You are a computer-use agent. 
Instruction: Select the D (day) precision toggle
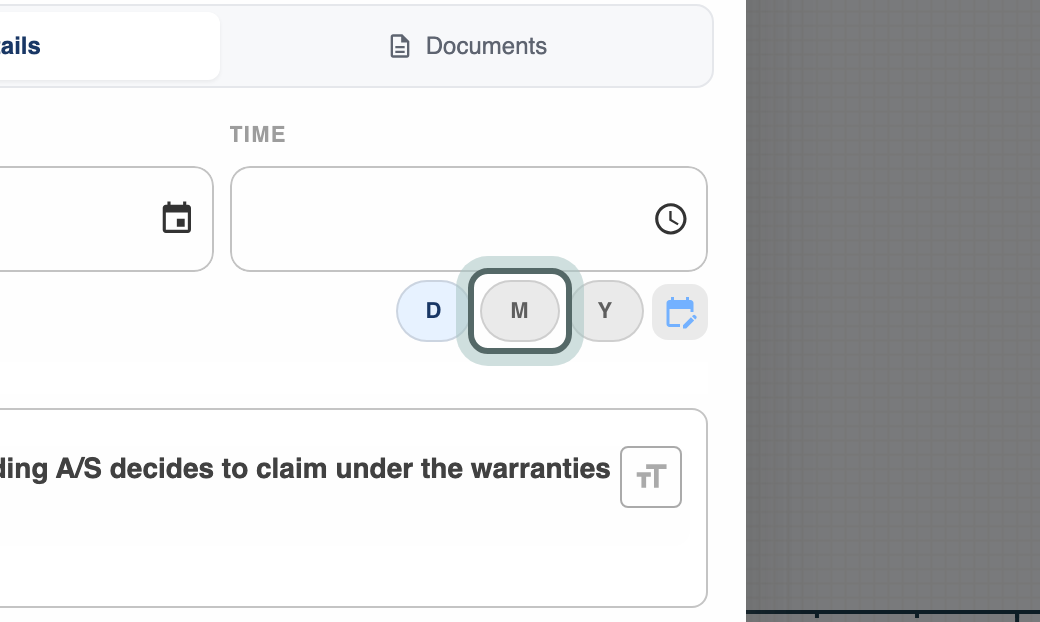(x=433, y=311)
